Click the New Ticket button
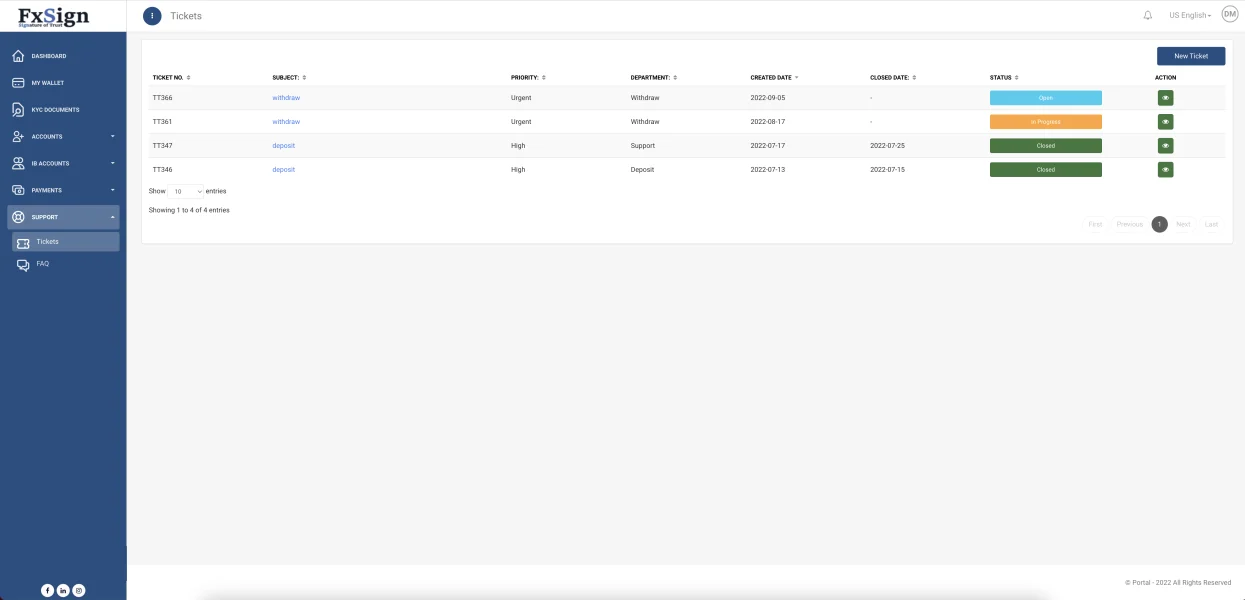 pyautogui.click(x=1191, y=56)
